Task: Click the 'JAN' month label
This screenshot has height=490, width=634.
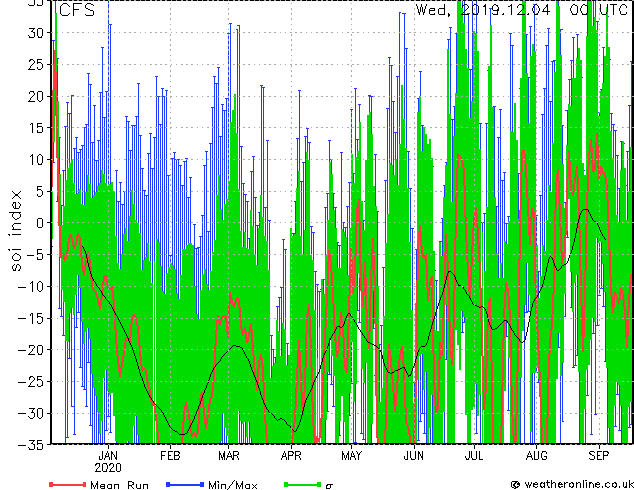Action: (108, 456)
